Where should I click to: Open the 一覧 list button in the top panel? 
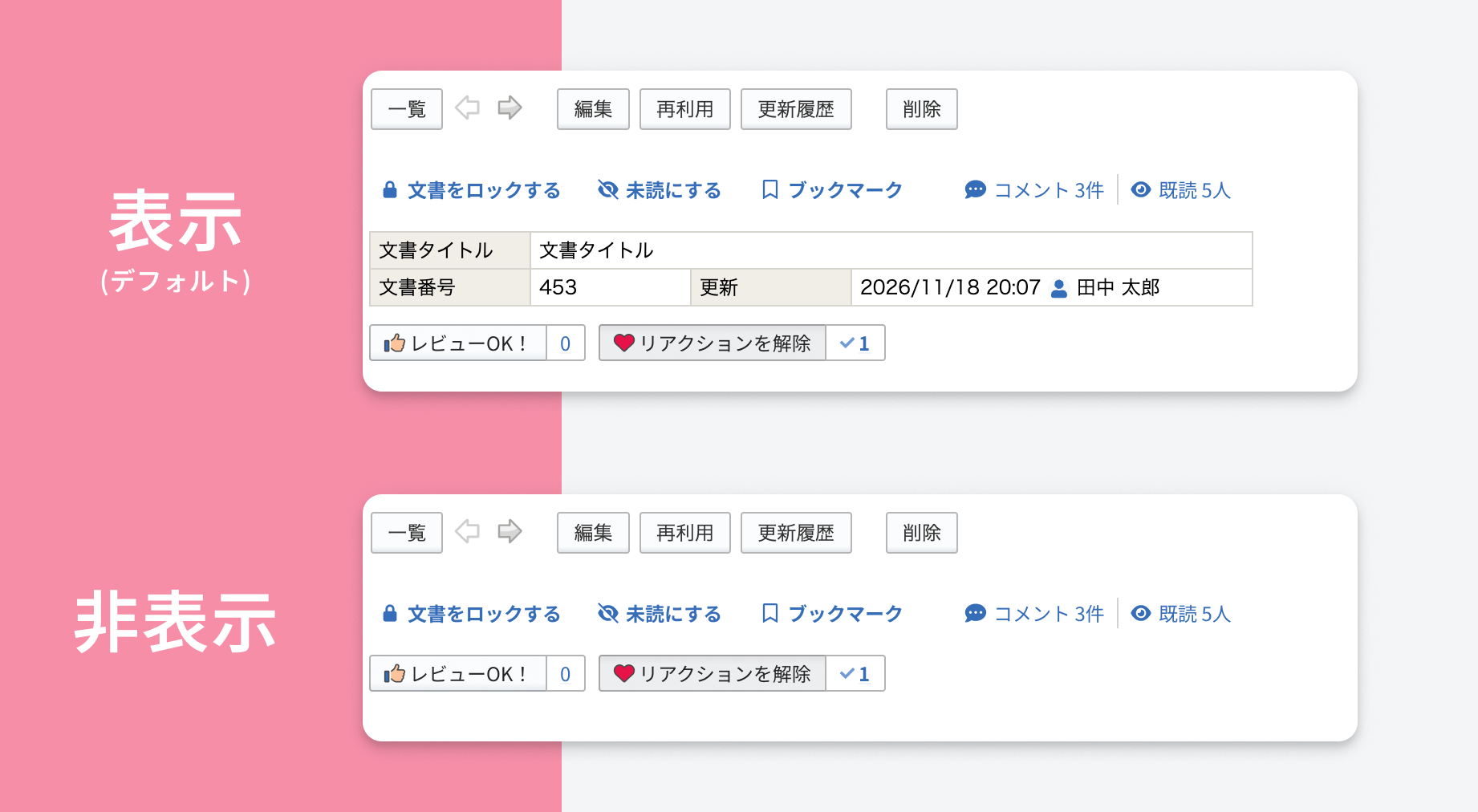[407, 109]
